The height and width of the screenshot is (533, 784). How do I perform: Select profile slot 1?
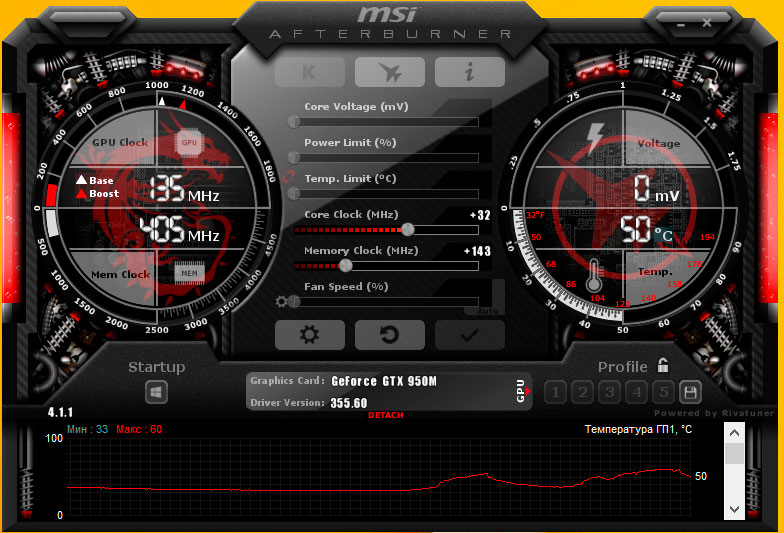click(556, 392)
